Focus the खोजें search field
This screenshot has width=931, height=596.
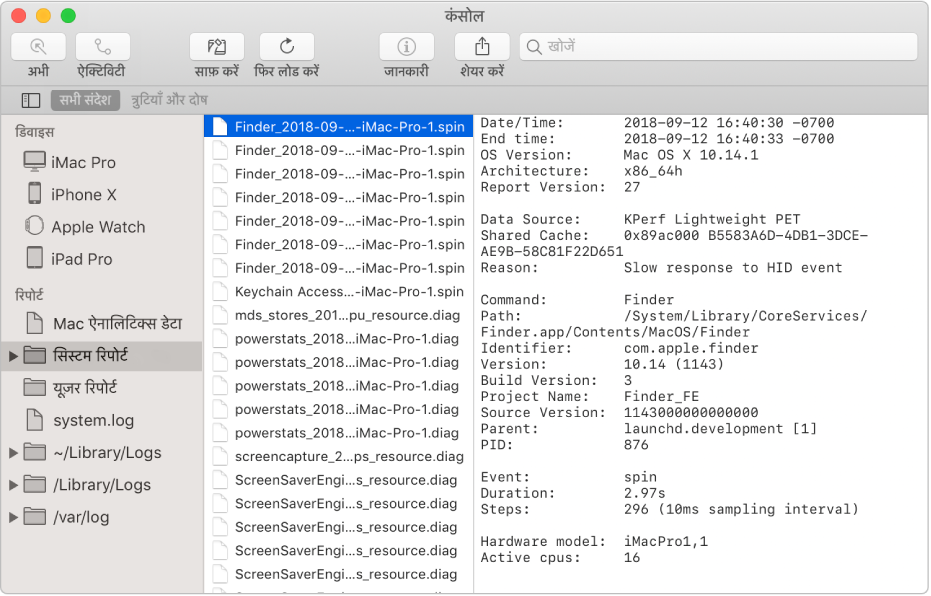coord(718,46)
